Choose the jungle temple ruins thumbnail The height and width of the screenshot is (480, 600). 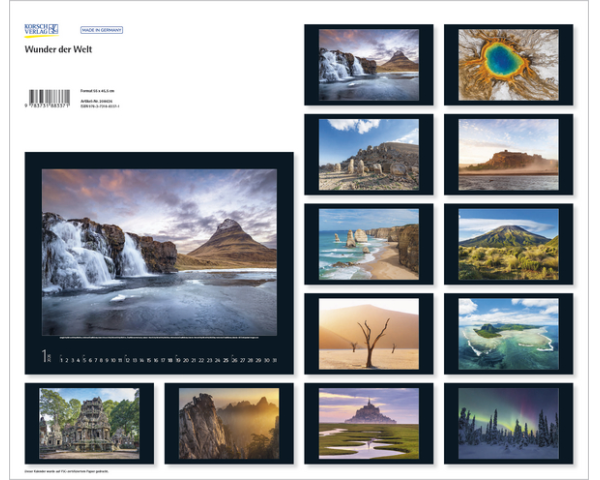[x=88, y=423]
